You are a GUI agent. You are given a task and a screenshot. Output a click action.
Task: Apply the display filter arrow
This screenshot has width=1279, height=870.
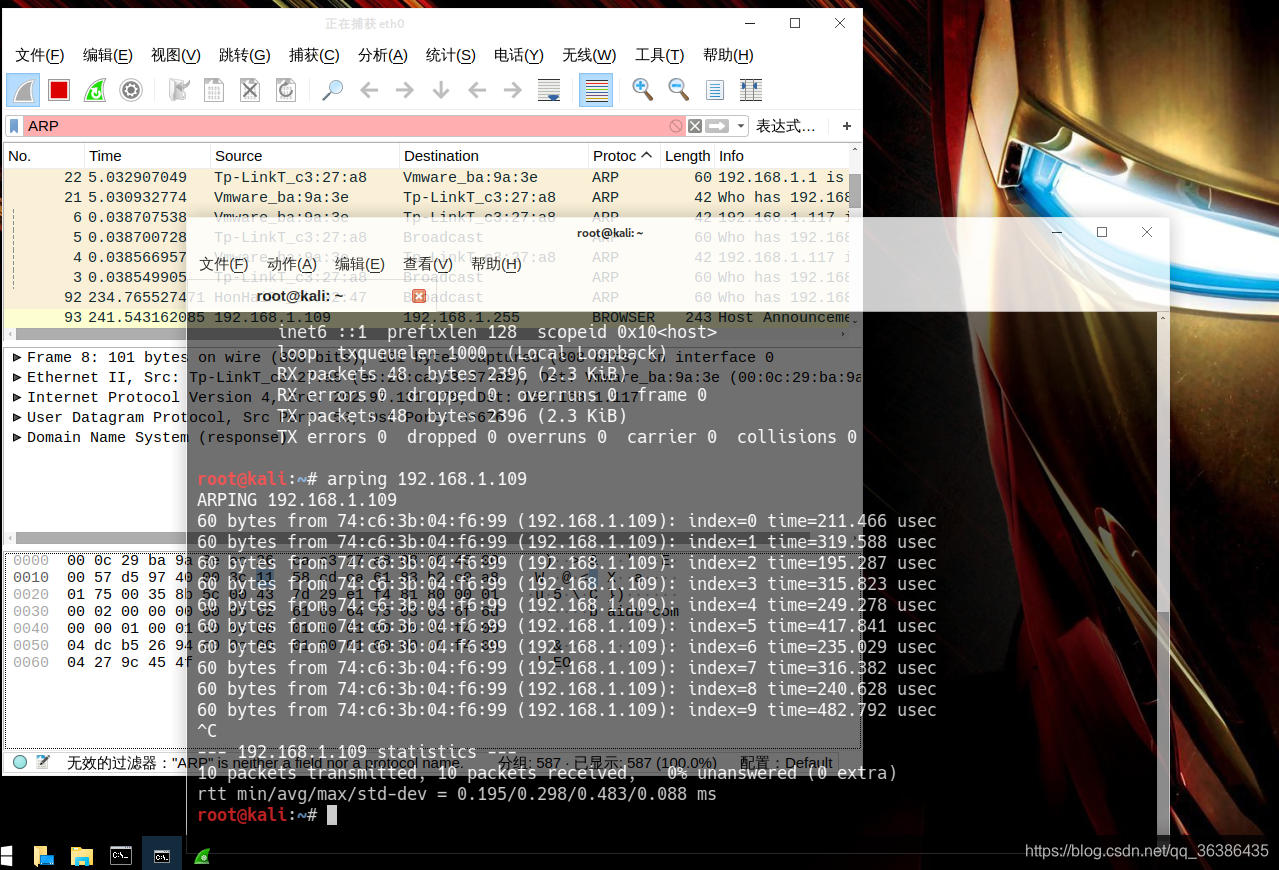point(717,126)
